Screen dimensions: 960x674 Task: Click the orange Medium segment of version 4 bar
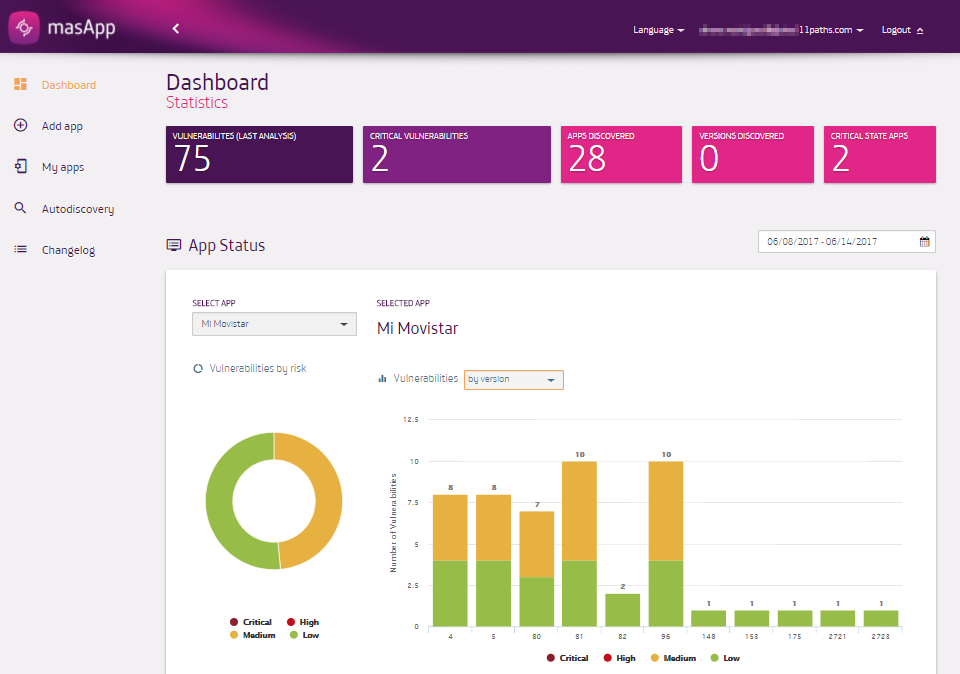click(x=450, y=528)
